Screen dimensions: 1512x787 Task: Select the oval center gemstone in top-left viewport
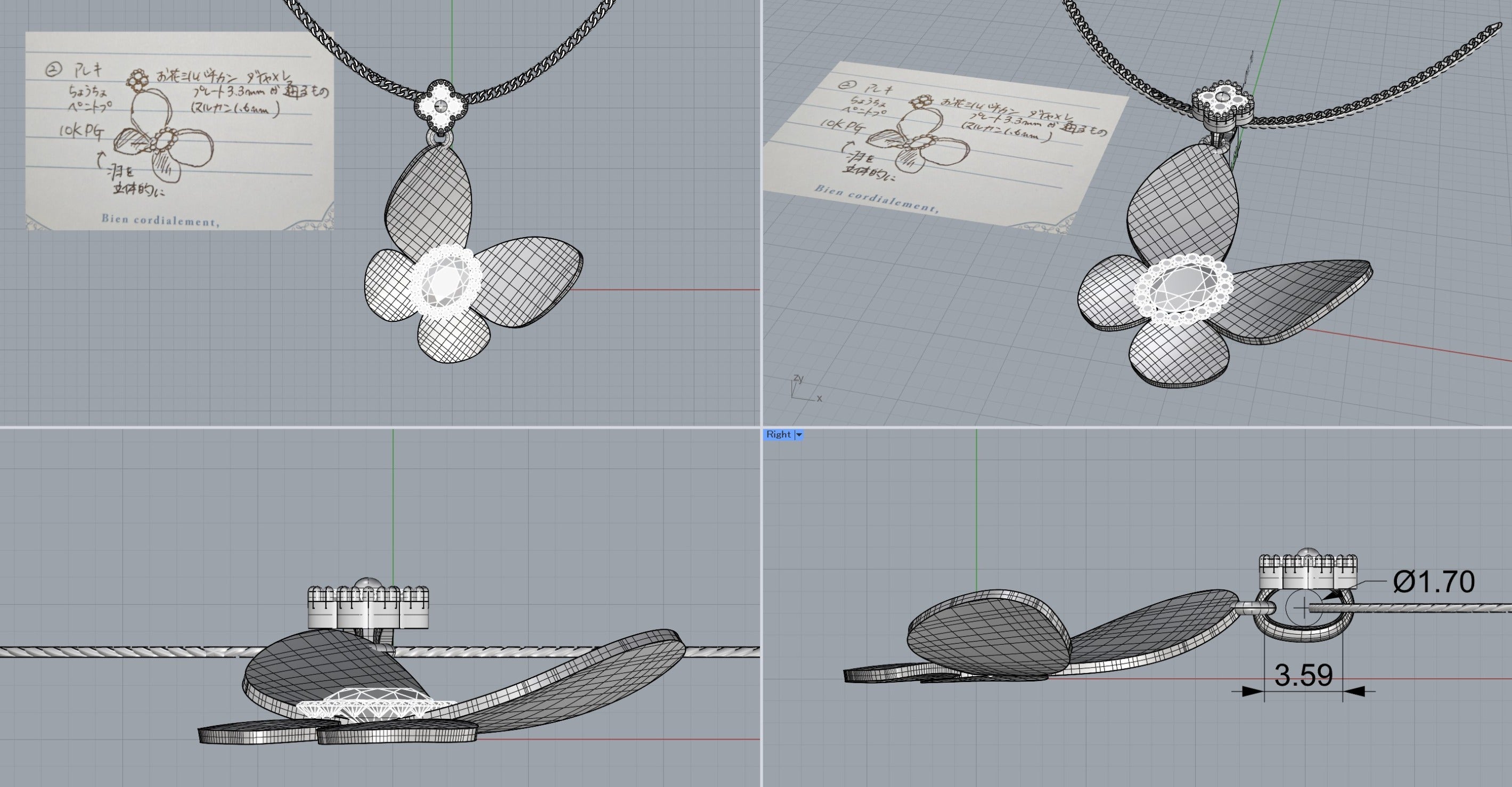[x=445, y=281]
